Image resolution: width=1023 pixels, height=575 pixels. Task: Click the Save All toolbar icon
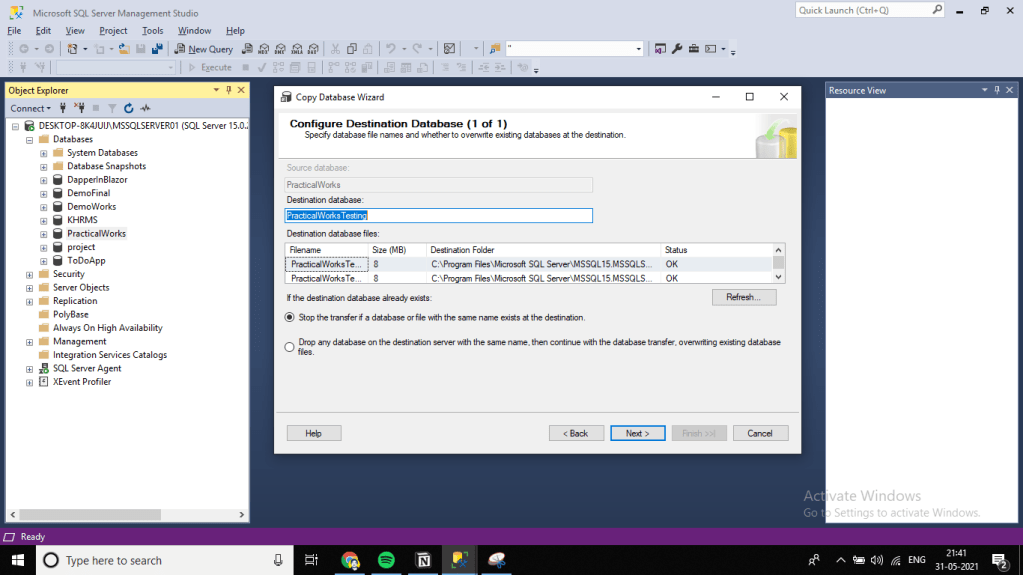pos(157,48)
